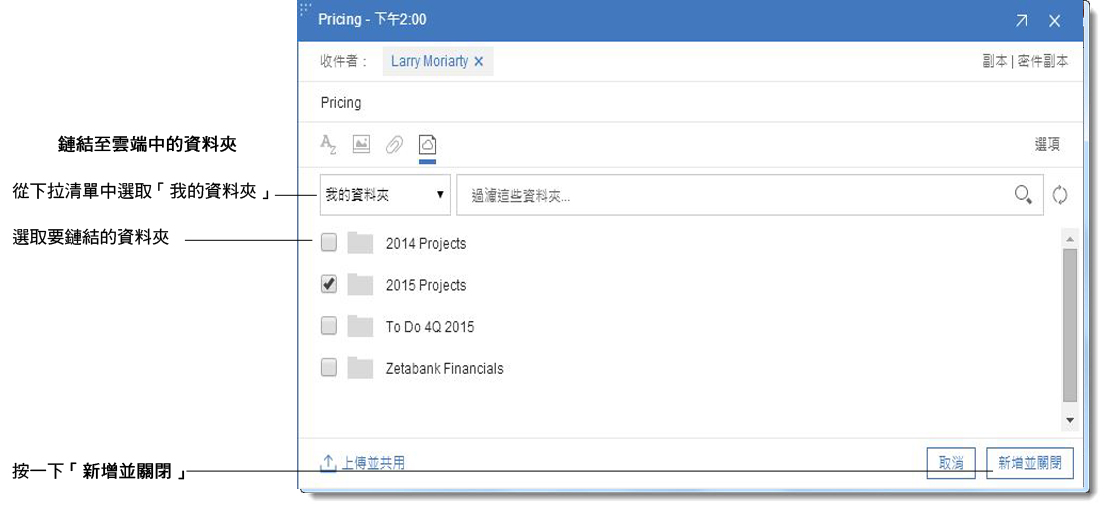The width and height of the screenshot is (1105, 508).
Task: Open the 我的資料夾 dropdown list
Action: point(385,195)
